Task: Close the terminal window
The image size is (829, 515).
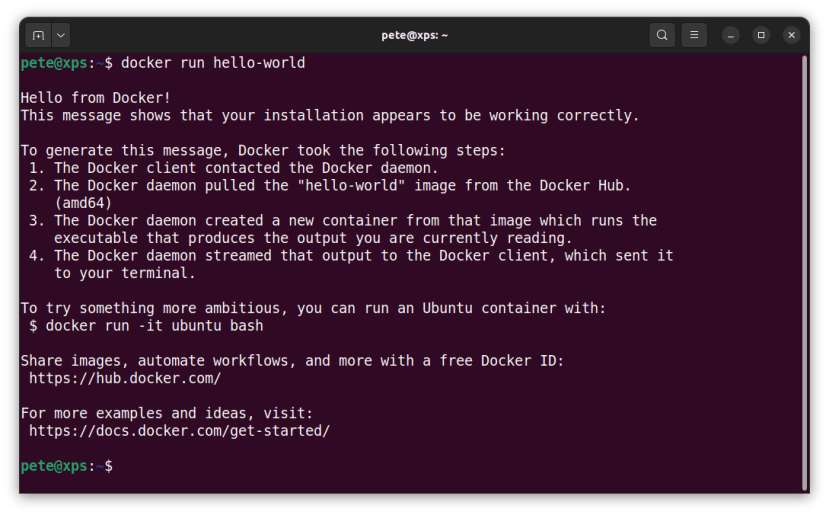Action: tap(791, 35)
